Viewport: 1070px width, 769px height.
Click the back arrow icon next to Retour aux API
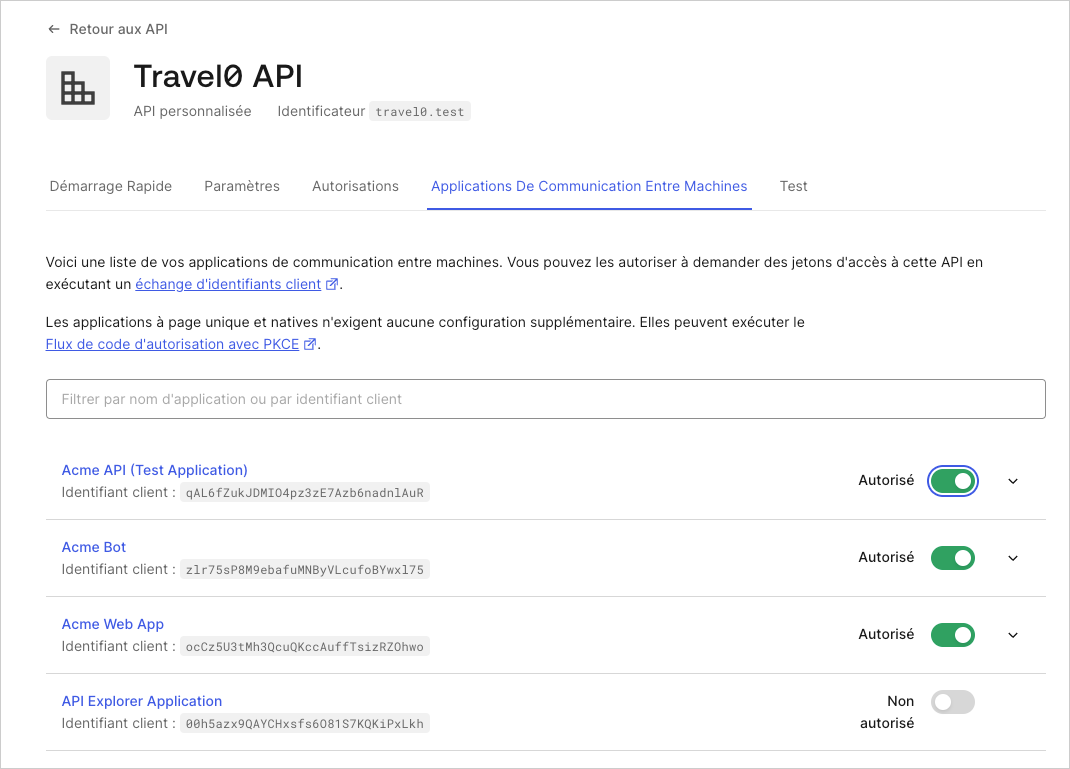pyautogui.click(x=54, y=29)
